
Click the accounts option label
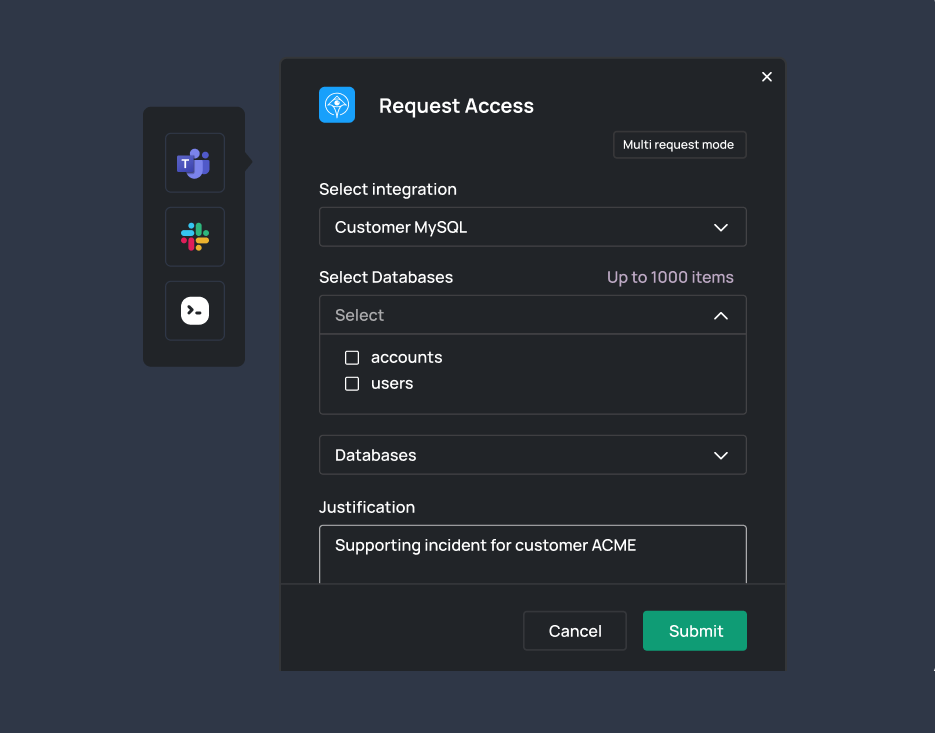(x=406, y=358)
